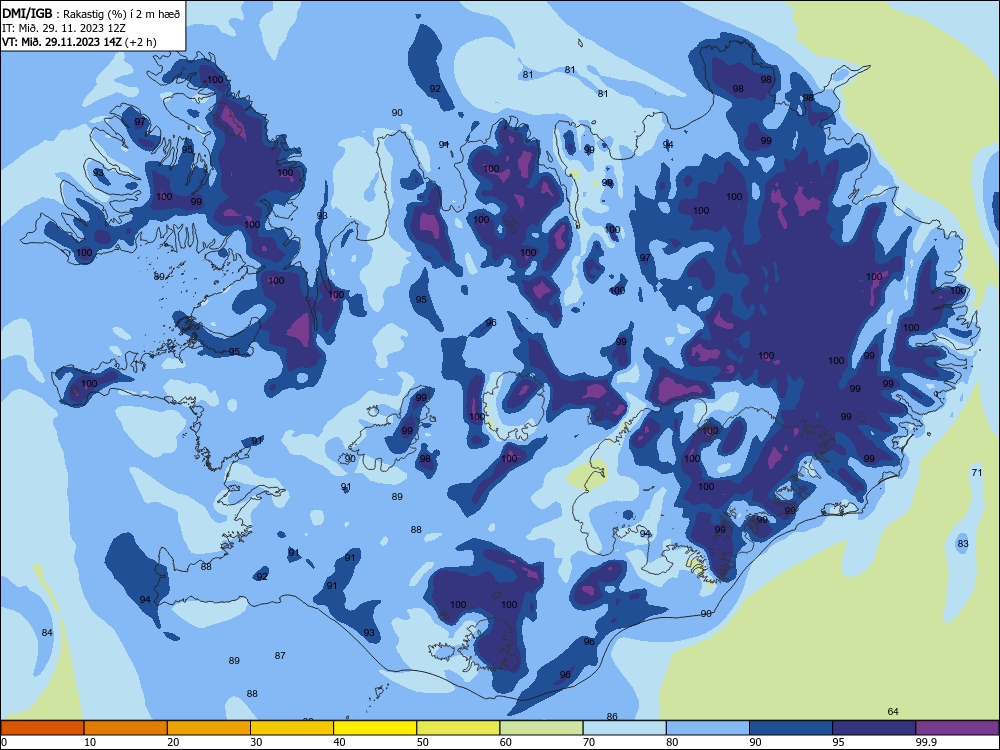
Task: Select the purple above-99.9 legend swatch
Action: tap(957, 728)
